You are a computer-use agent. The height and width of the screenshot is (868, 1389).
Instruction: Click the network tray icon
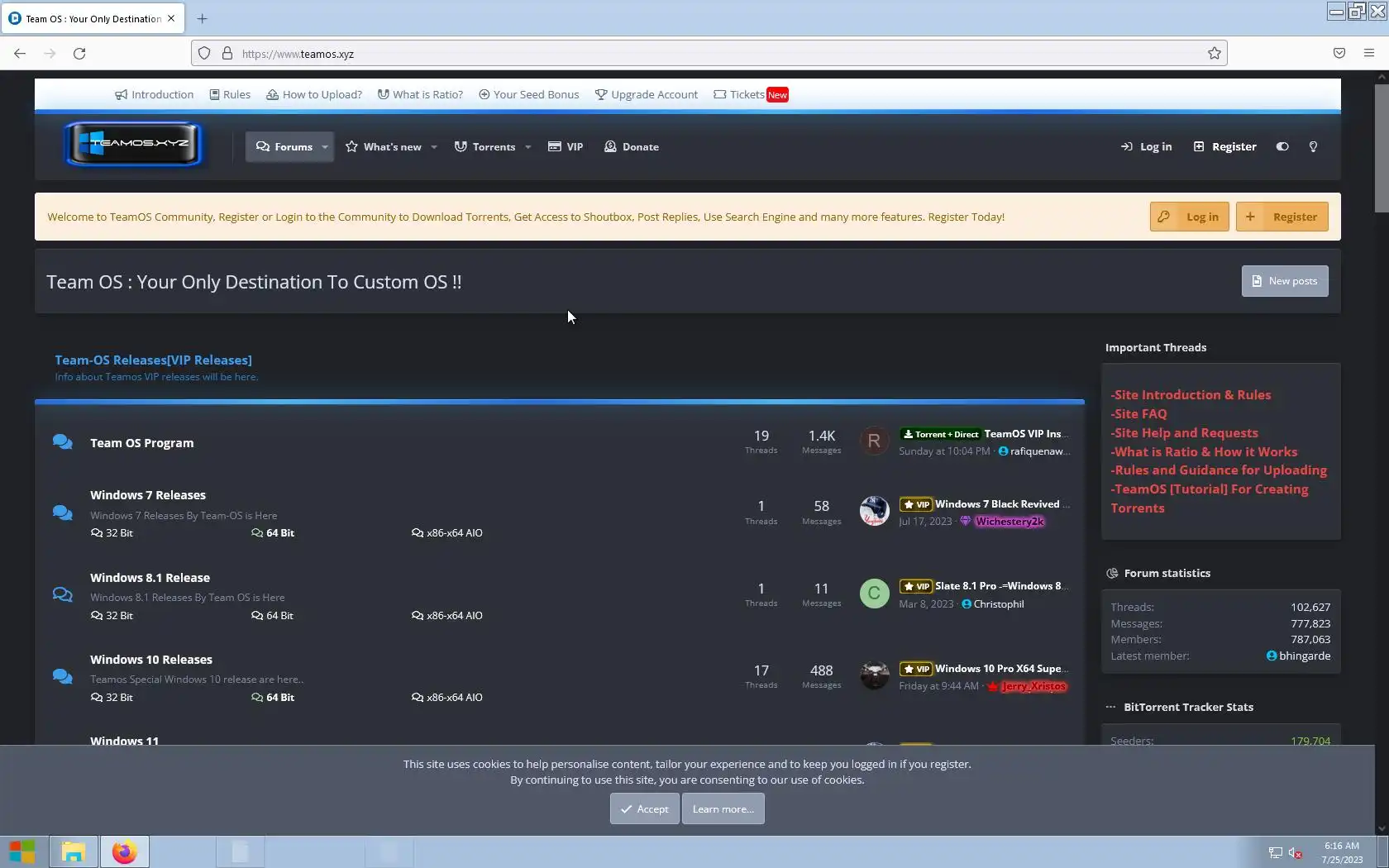click(x=1276, y=852)
